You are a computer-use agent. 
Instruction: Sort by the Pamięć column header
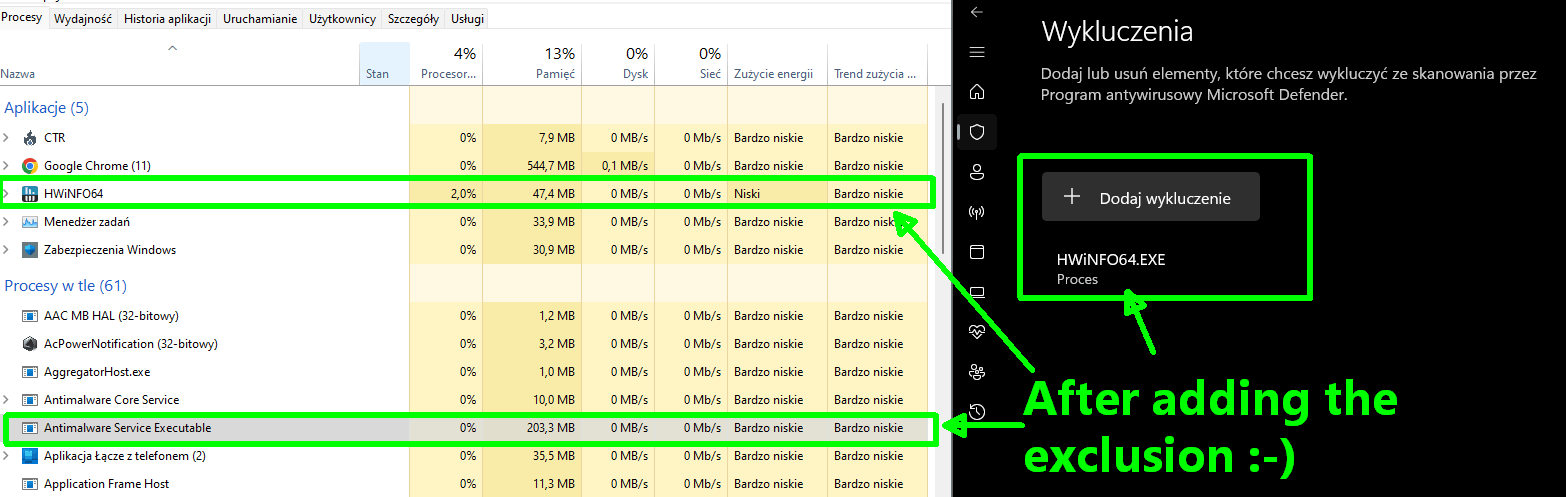point(532,63)
